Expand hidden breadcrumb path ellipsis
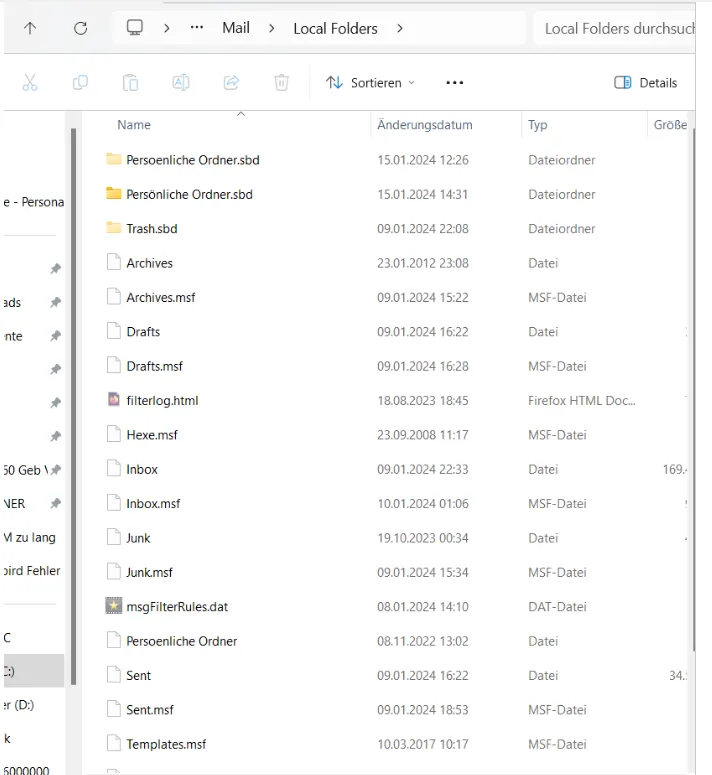The height and width of the screenshot is (775, 712). (197, 28)
